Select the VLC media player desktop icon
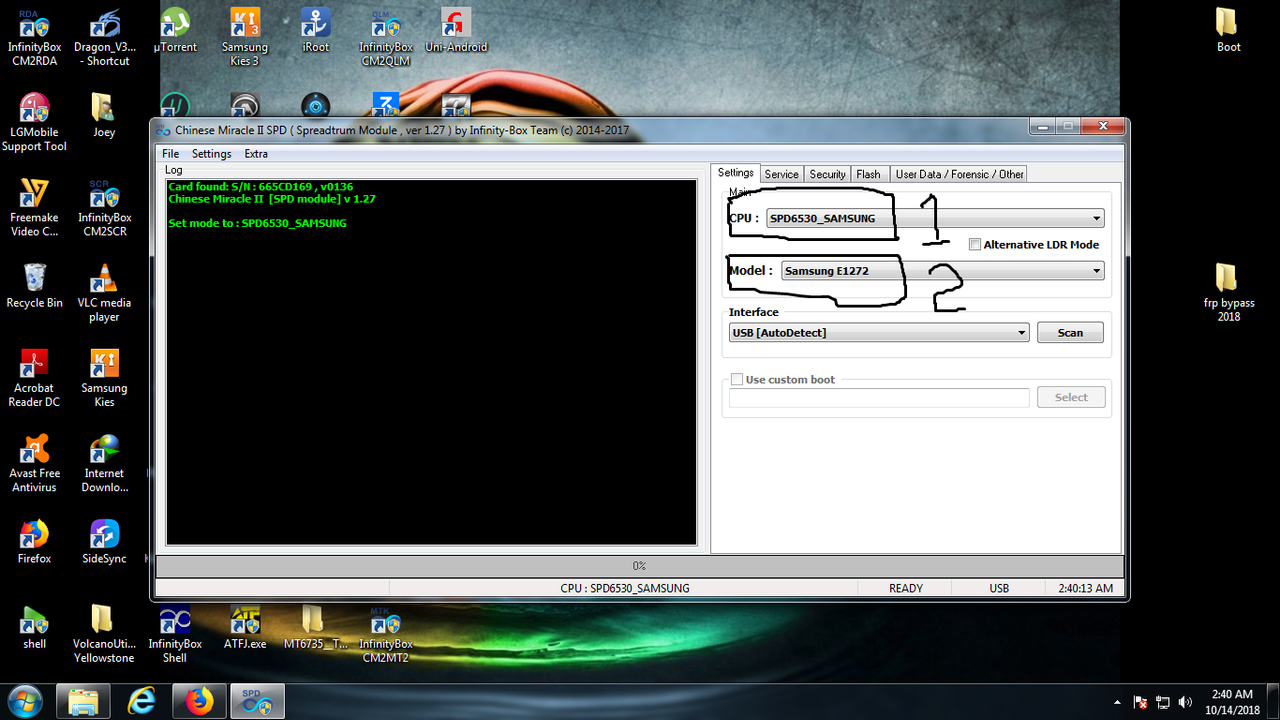1280x720 pixels. [x=104, y=293]
